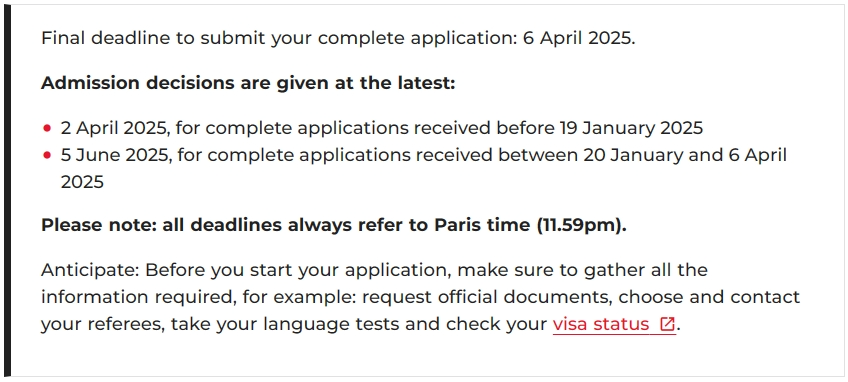Click the 'referees' word in the last paragraph

[125, 324]
